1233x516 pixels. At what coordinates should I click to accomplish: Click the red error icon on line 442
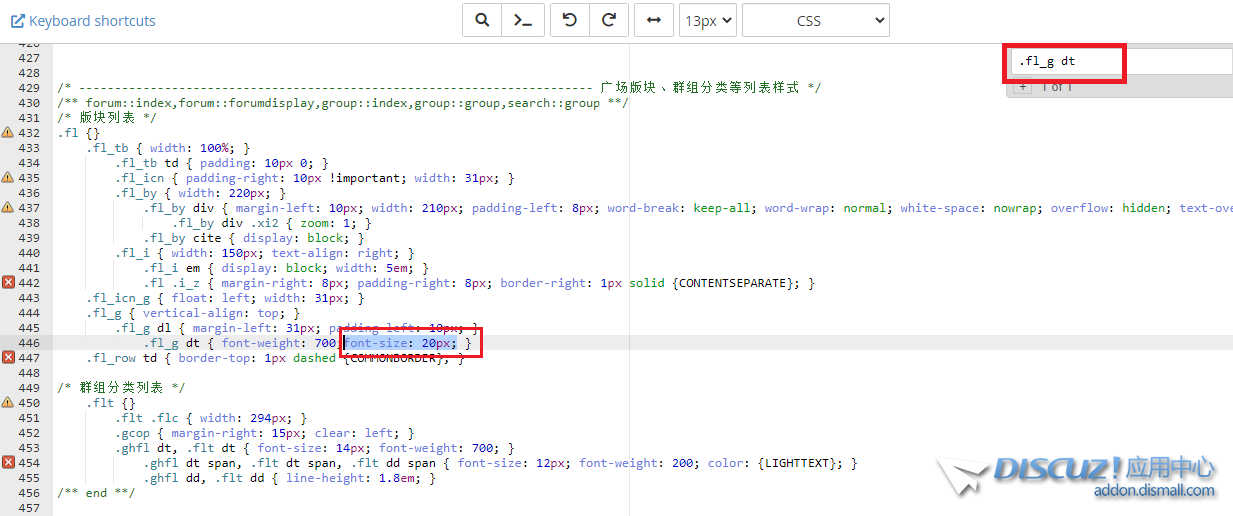point(8,283)
